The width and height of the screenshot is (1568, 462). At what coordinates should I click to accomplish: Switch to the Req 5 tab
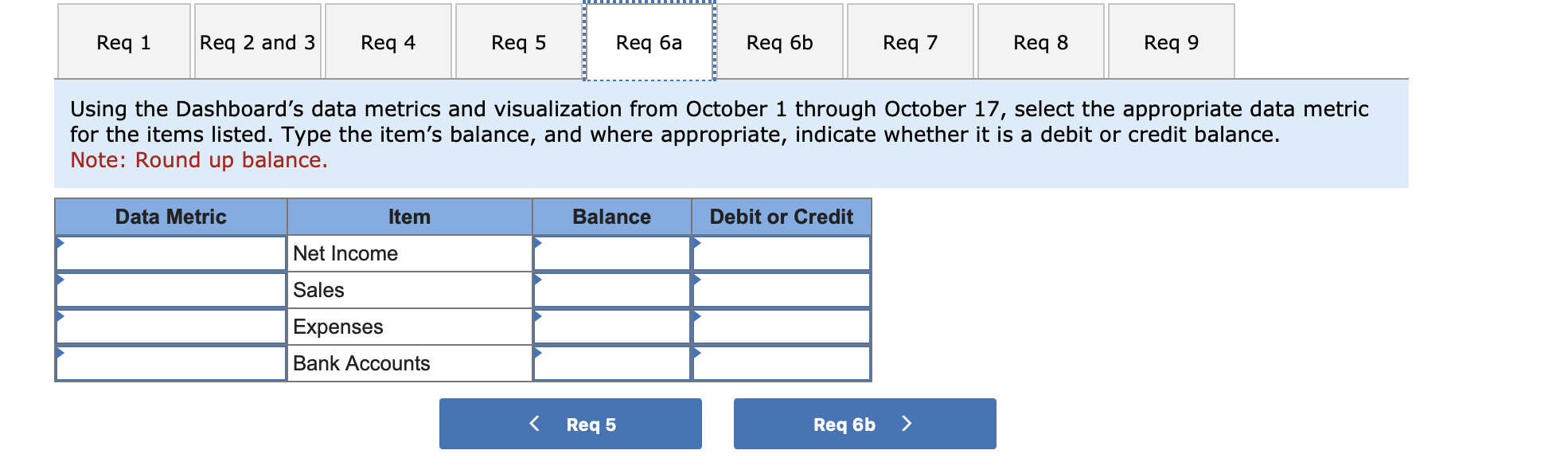[517, 42]
